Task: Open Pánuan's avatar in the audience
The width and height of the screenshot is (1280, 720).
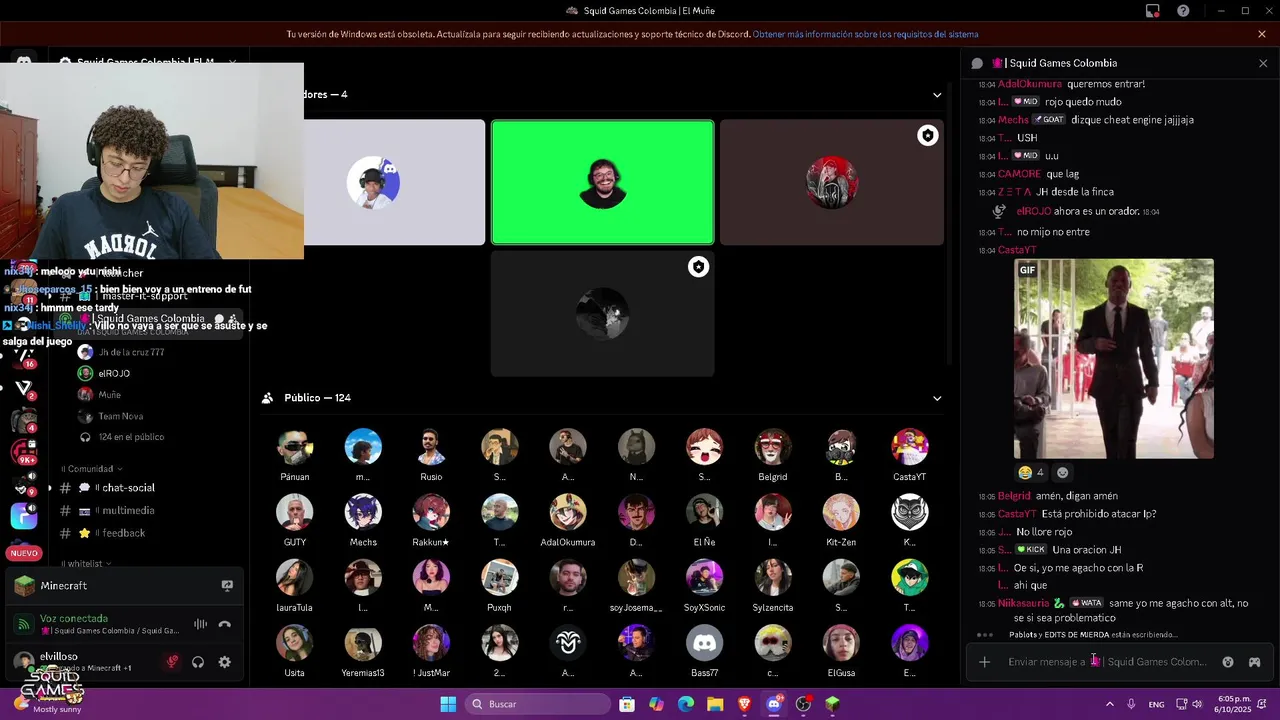Action: pyautogui.click(x=295, y=447)
